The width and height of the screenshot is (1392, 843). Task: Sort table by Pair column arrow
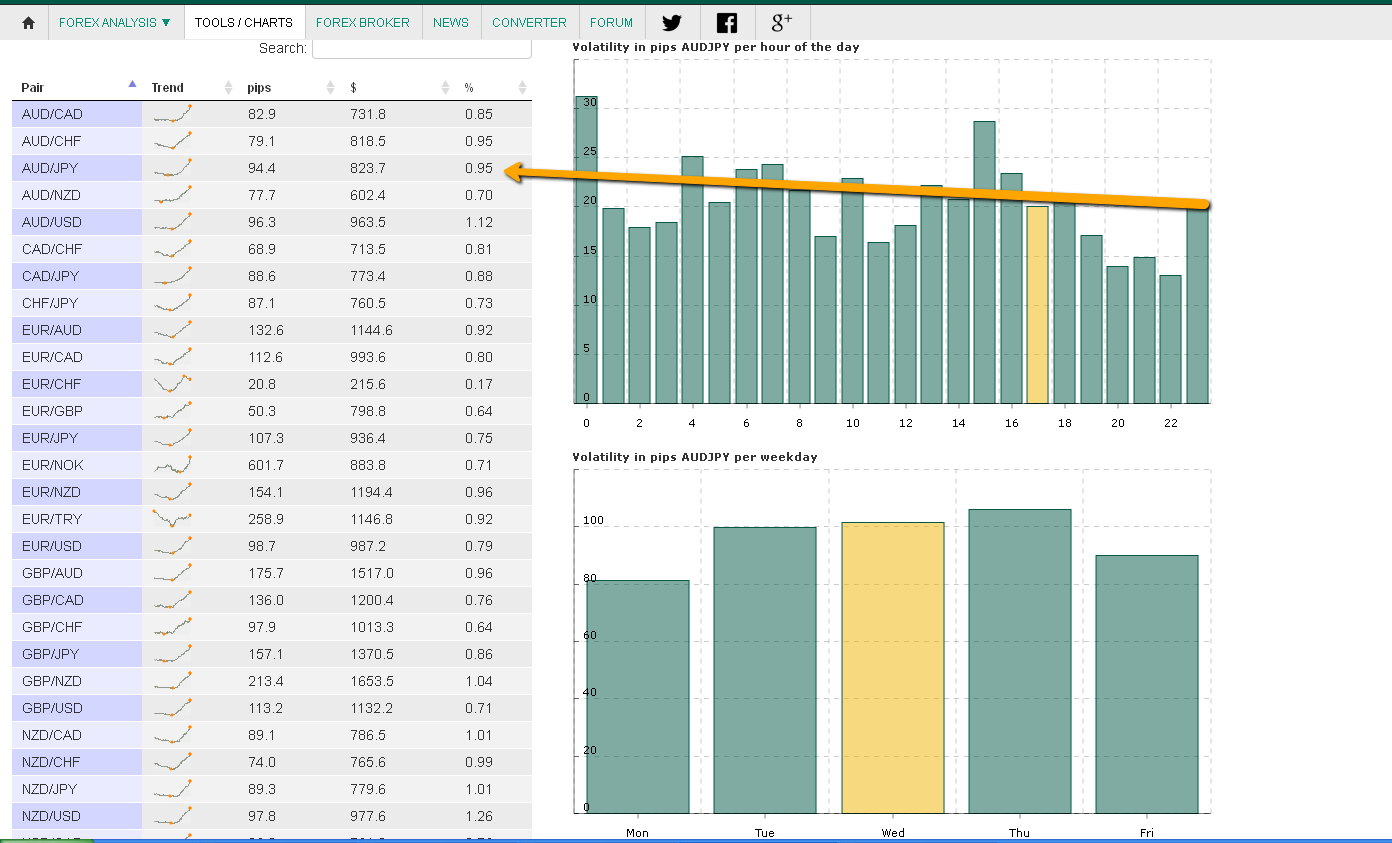pyautogui.click(x=132, y=86)
